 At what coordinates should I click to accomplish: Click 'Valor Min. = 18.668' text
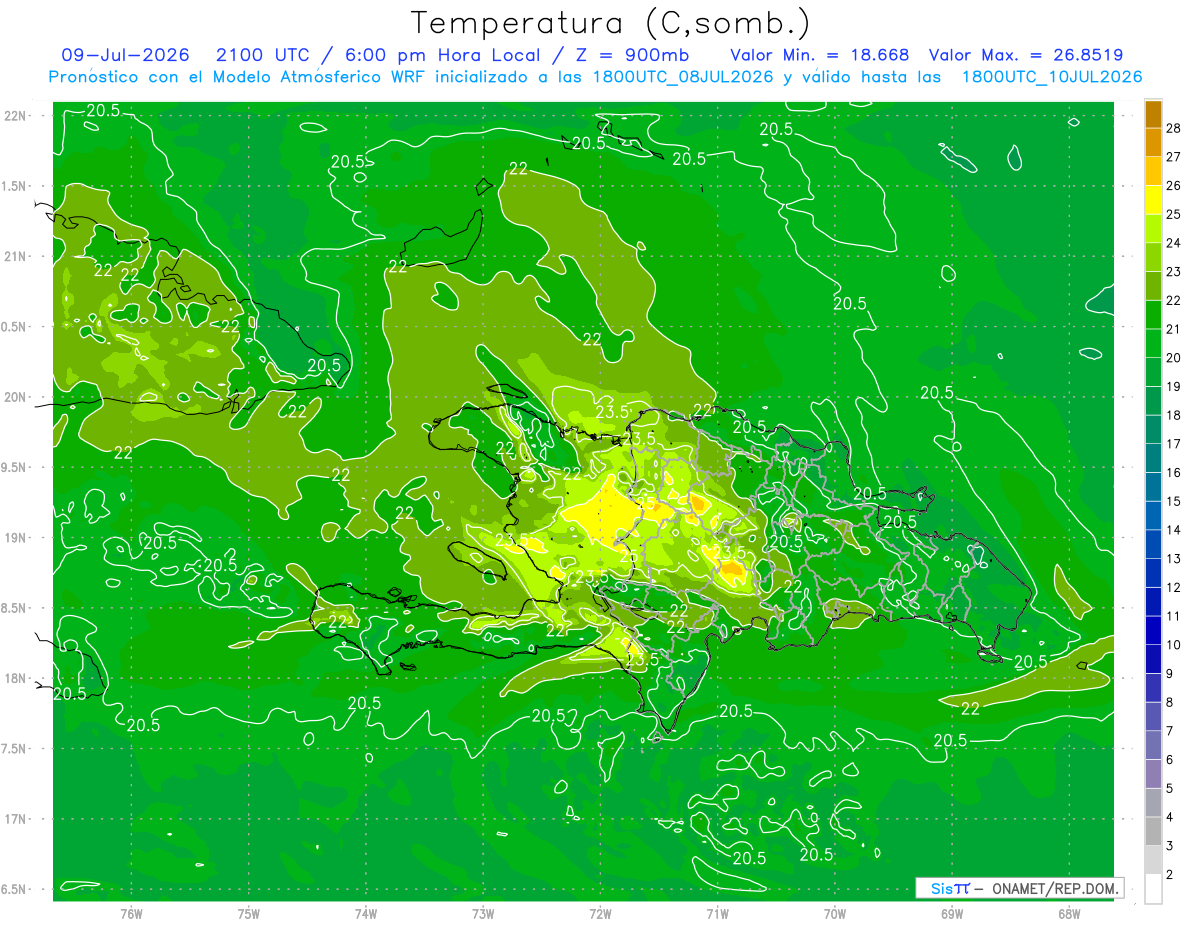point(820,55)
